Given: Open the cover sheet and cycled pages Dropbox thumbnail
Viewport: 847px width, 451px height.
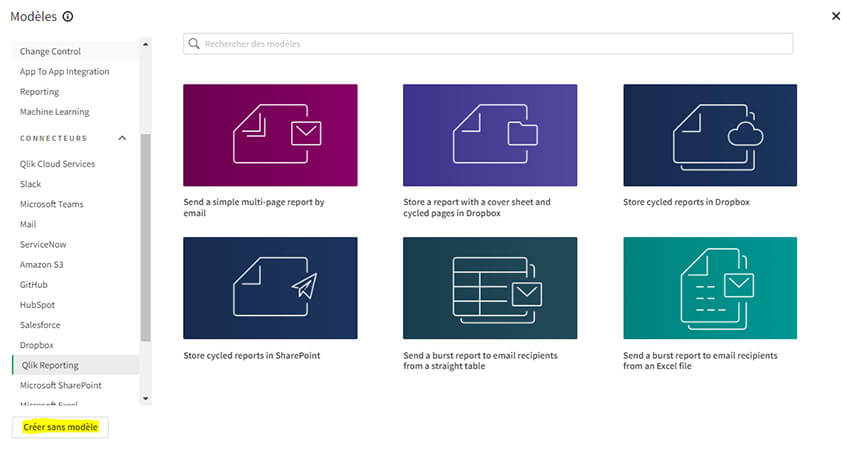Looking at the screenshot, I should [490, 135].
